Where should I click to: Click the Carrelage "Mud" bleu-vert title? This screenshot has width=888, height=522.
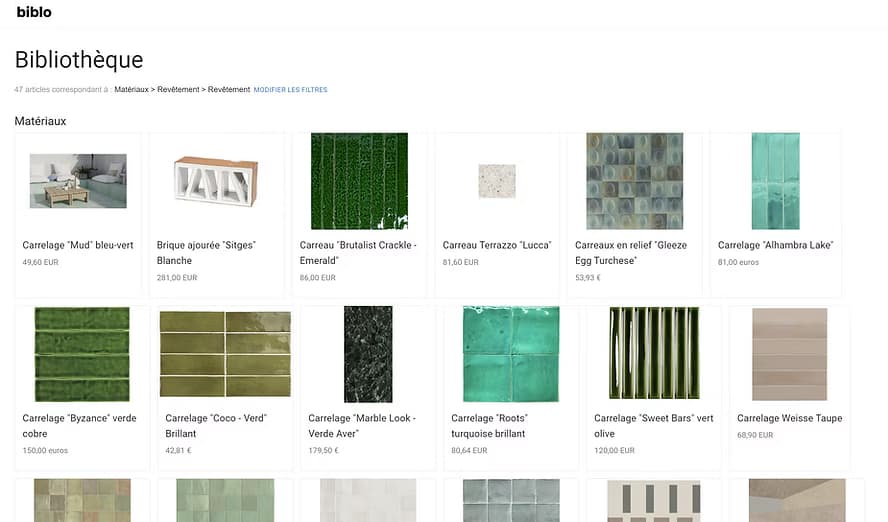tap(77, 245)
